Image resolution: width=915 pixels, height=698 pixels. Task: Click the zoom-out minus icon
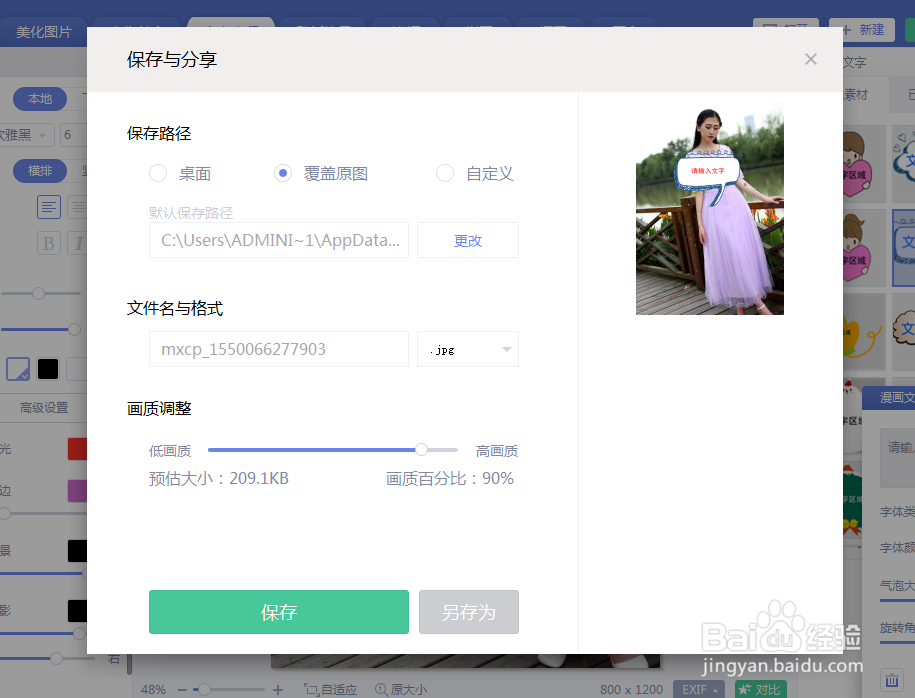pyautogui.click(x=185, y=689)
